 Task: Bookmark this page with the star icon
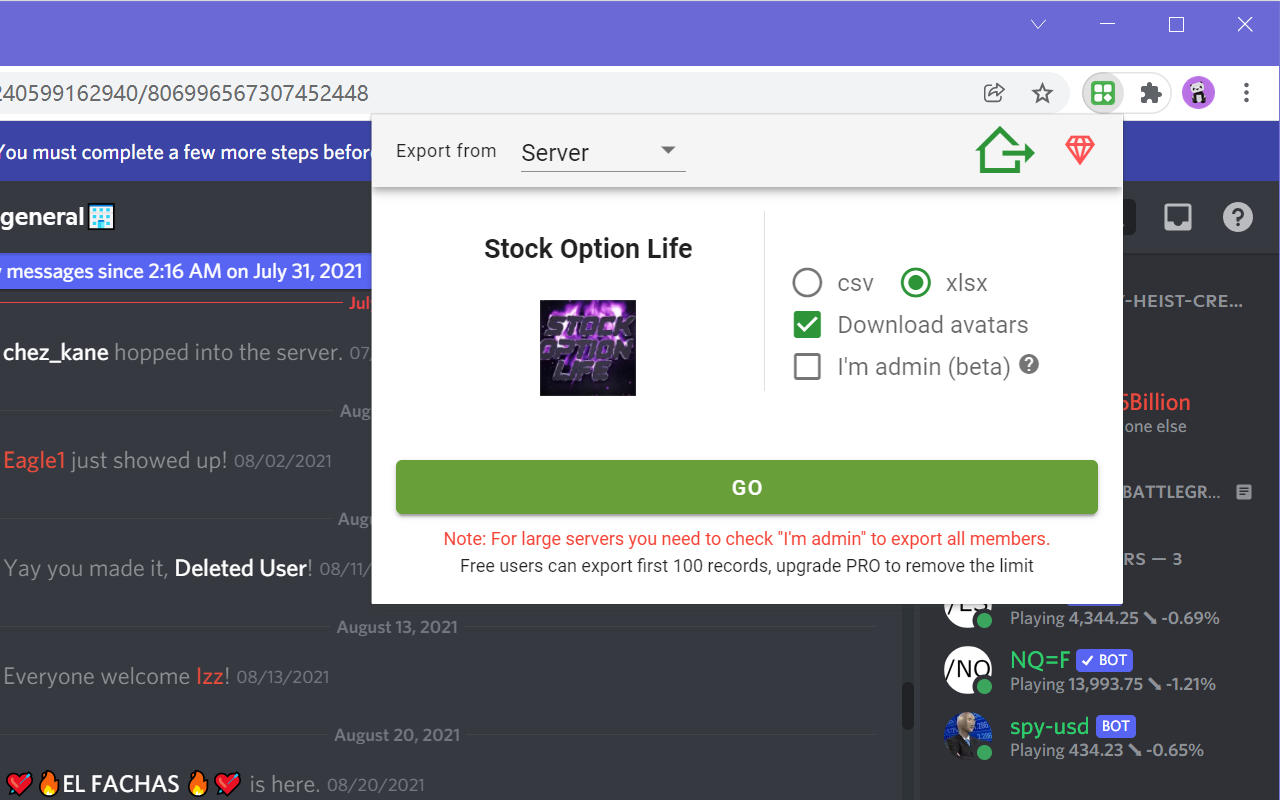(1042, 92)
